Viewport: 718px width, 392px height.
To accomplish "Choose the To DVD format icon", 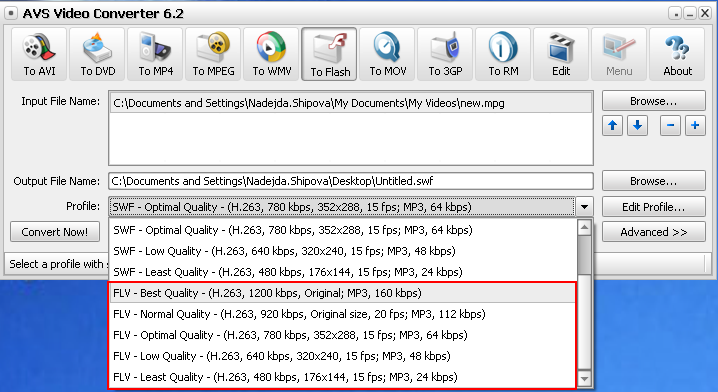I will pyautogui.click(x=97, y=54).
